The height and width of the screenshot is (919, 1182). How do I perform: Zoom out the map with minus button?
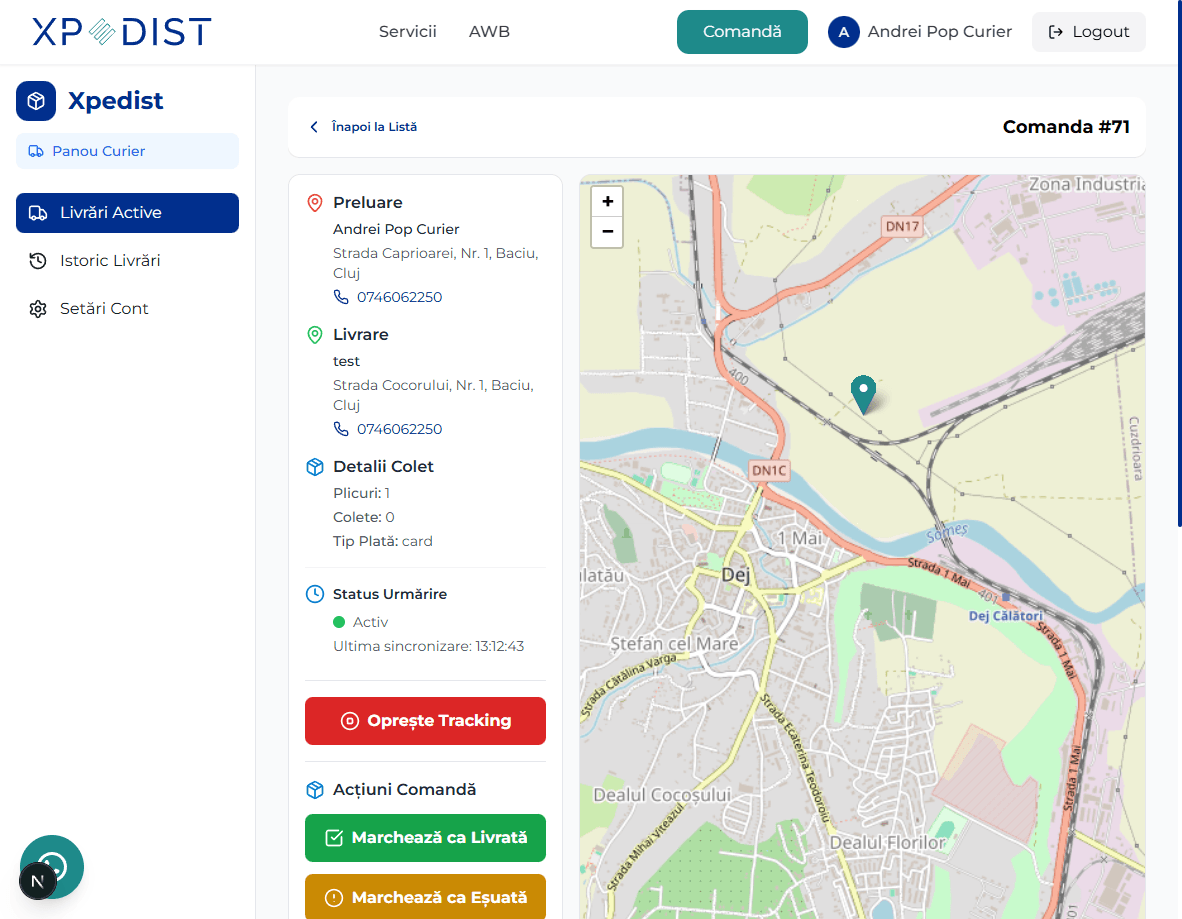click(608, 231)
